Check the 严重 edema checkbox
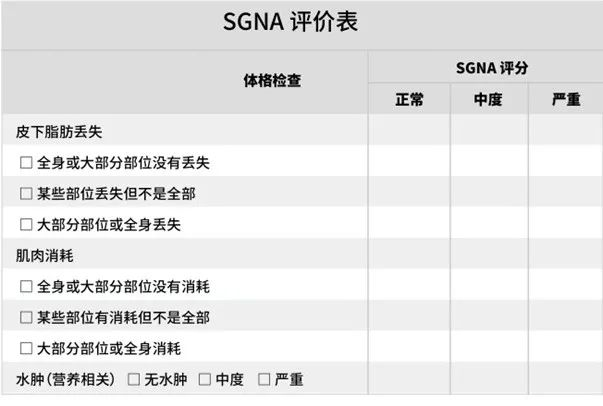 pyautogui.click(x=264, y=380)
